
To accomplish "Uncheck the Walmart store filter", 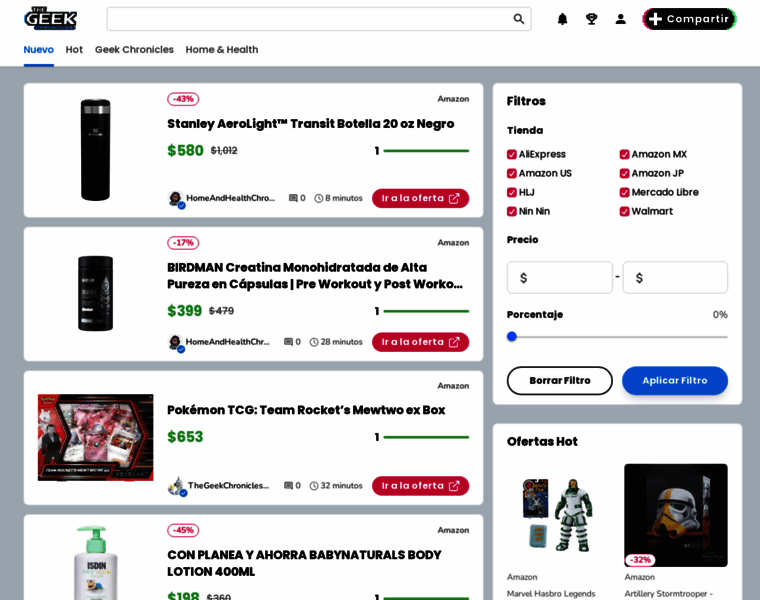I will coord(624,211).
